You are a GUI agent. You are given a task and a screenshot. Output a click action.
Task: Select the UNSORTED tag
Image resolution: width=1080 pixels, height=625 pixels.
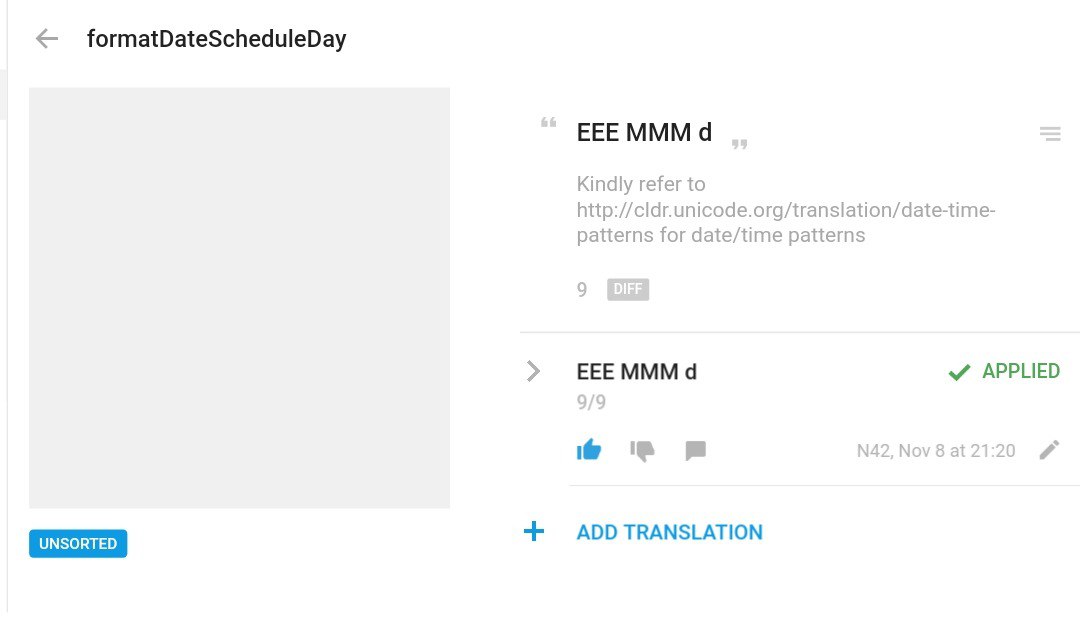78,544
